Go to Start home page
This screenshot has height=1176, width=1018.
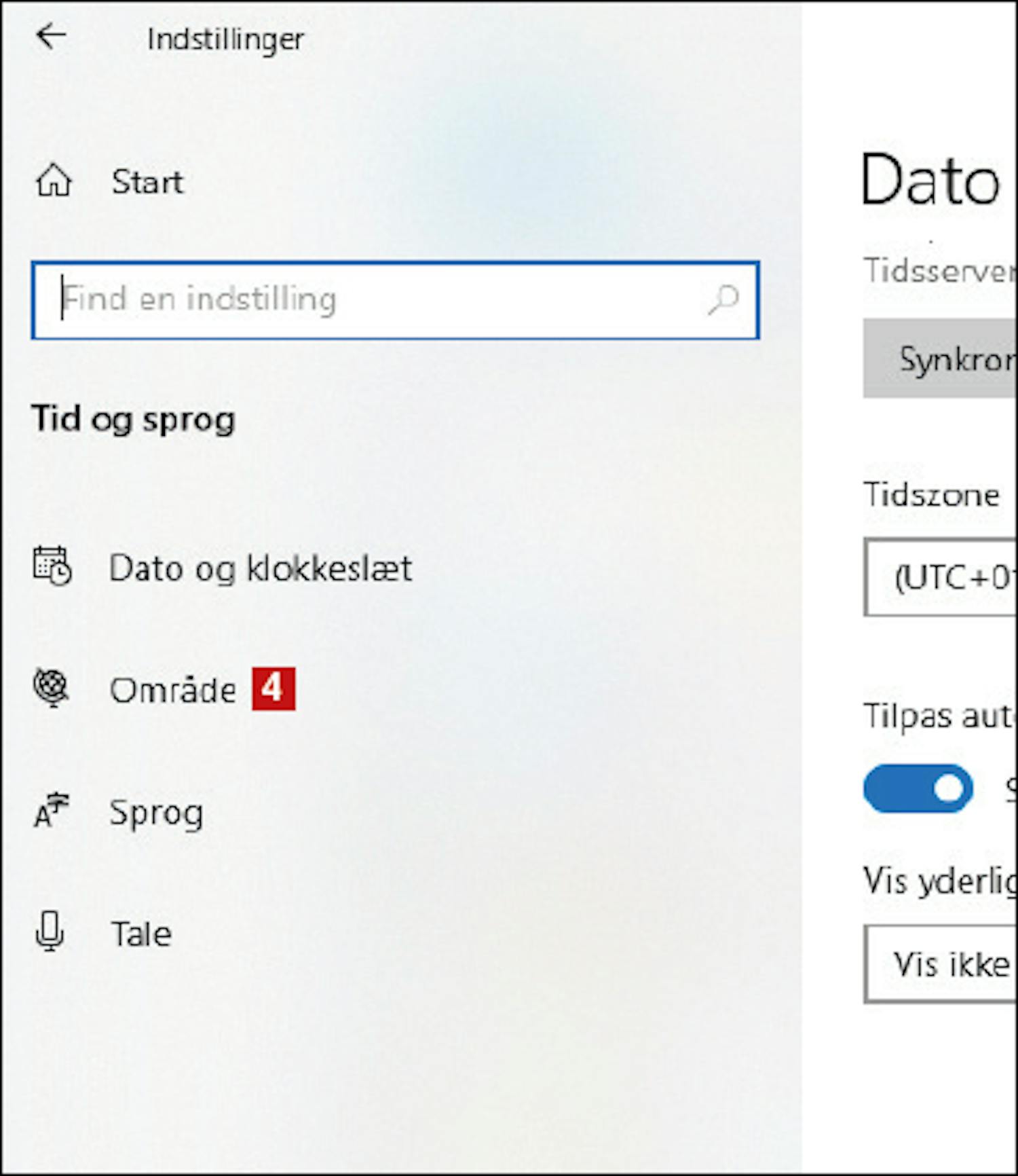pos(147,181)
